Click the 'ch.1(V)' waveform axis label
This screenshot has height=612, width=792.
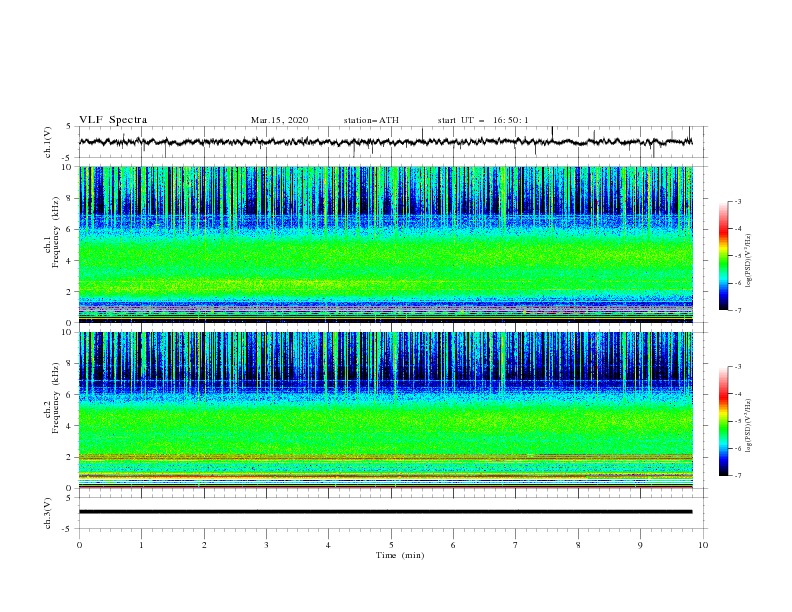coord(48,142)
